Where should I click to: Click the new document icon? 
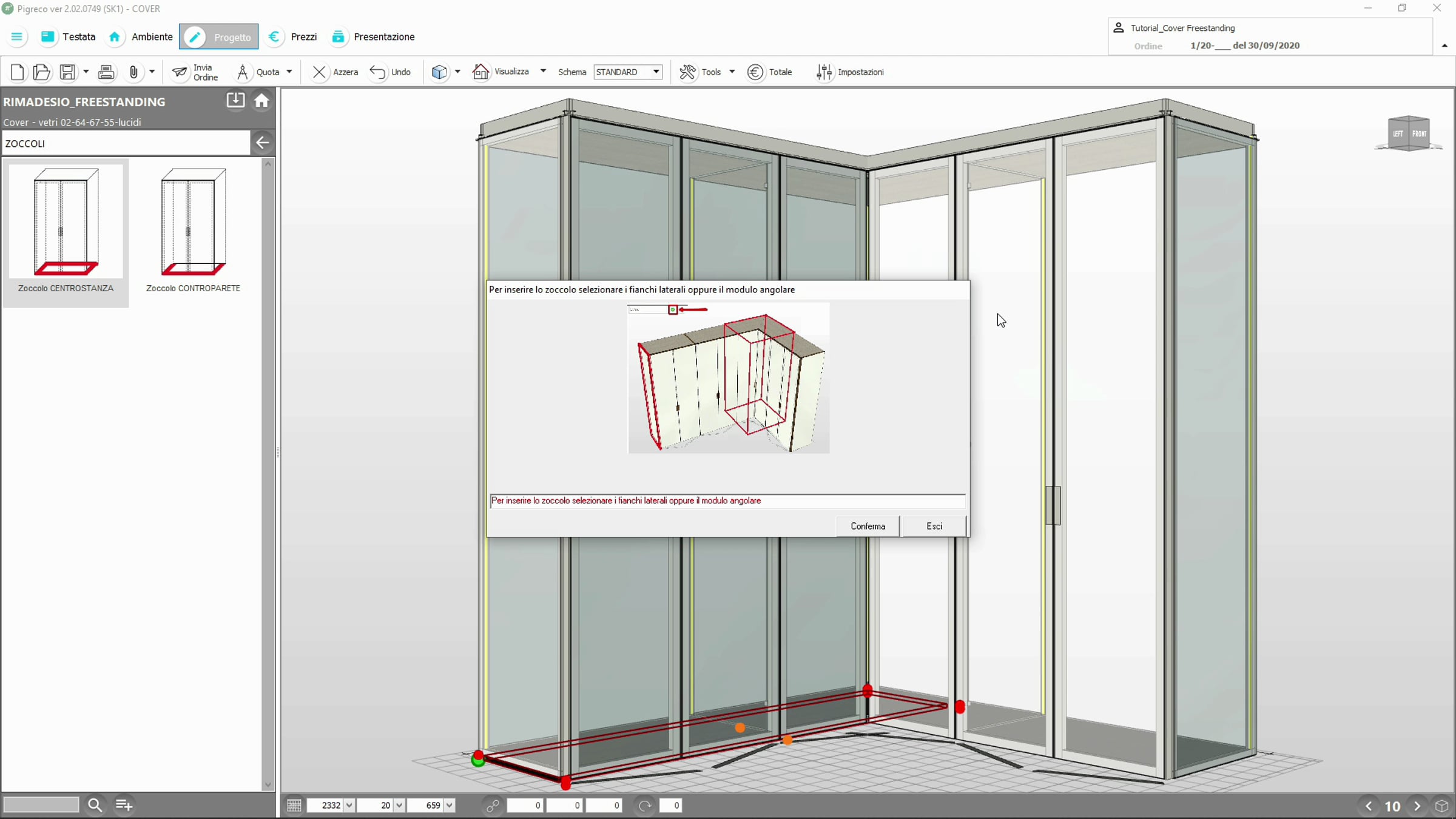[17, 72]
